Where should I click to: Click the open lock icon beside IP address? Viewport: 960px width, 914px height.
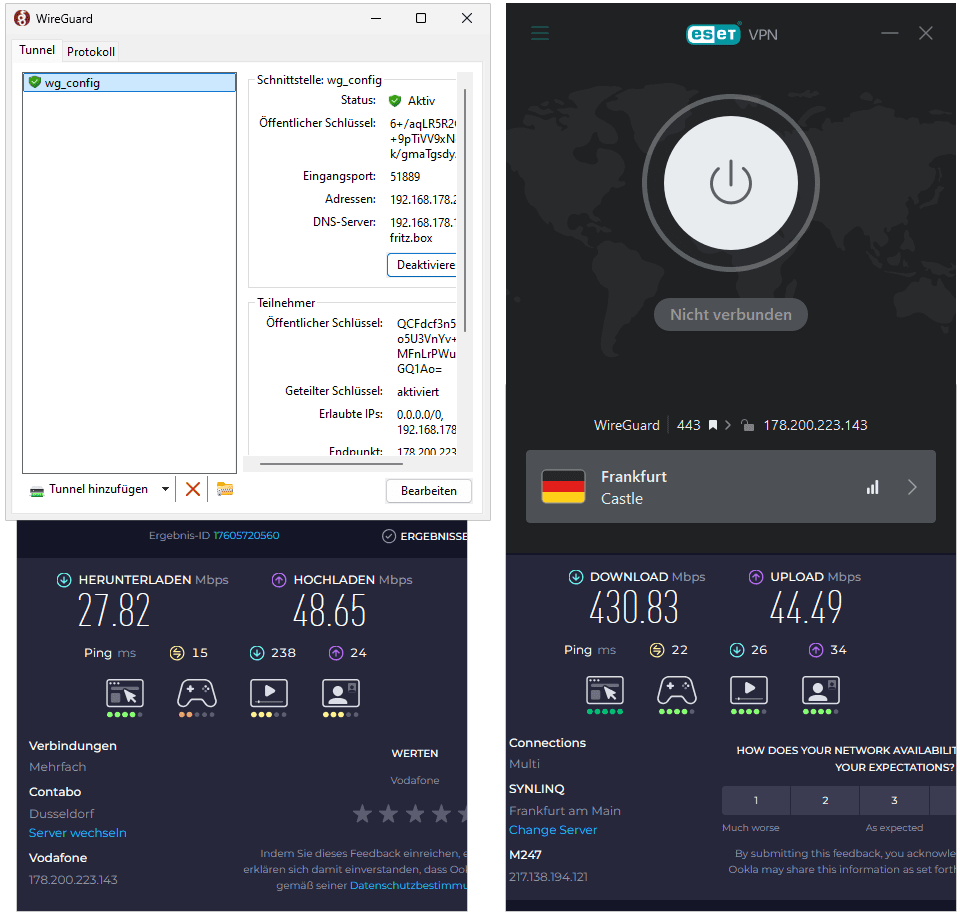[x=747, y=425]
